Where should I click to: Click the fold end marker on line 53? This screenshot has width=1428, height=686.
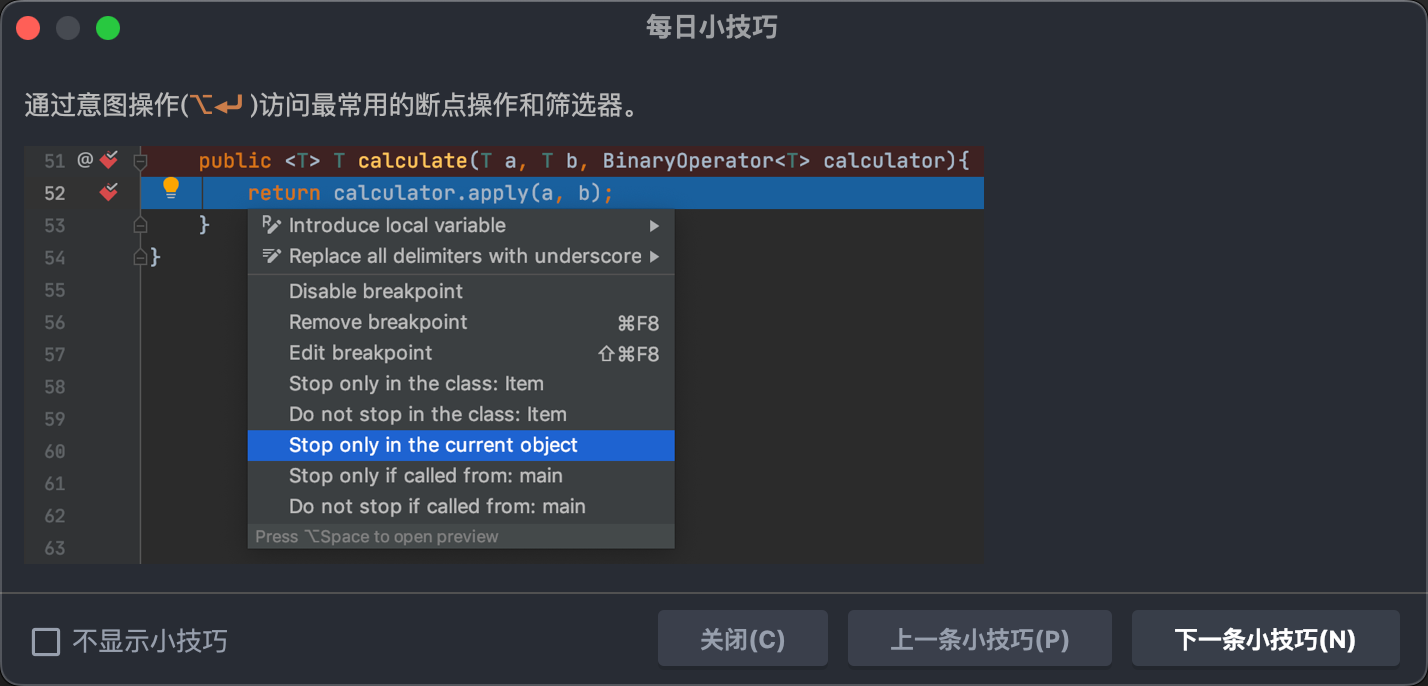(x=141, y=226)
